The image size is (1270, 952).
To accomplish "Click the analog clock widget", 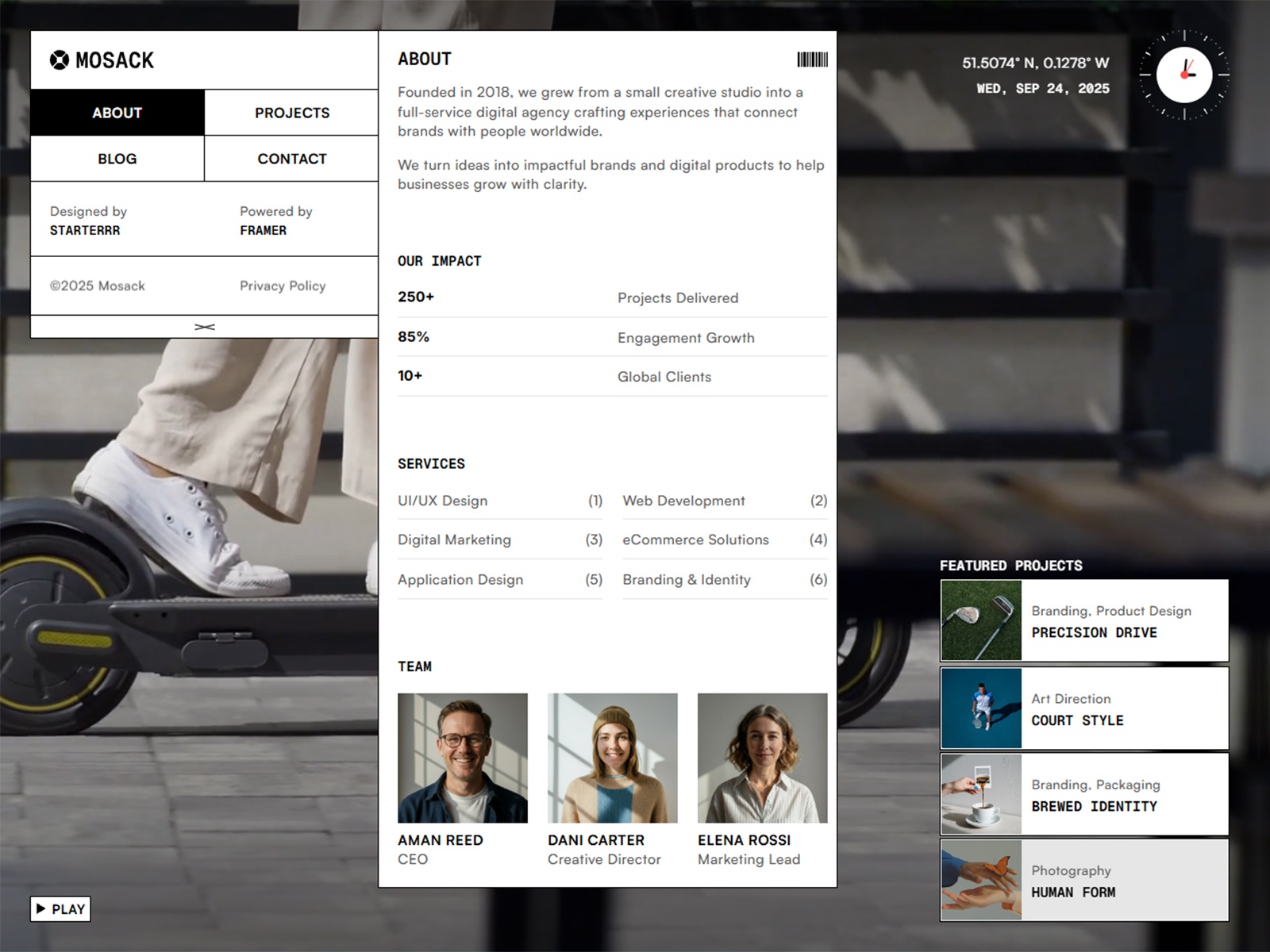I will (1183, 75).
